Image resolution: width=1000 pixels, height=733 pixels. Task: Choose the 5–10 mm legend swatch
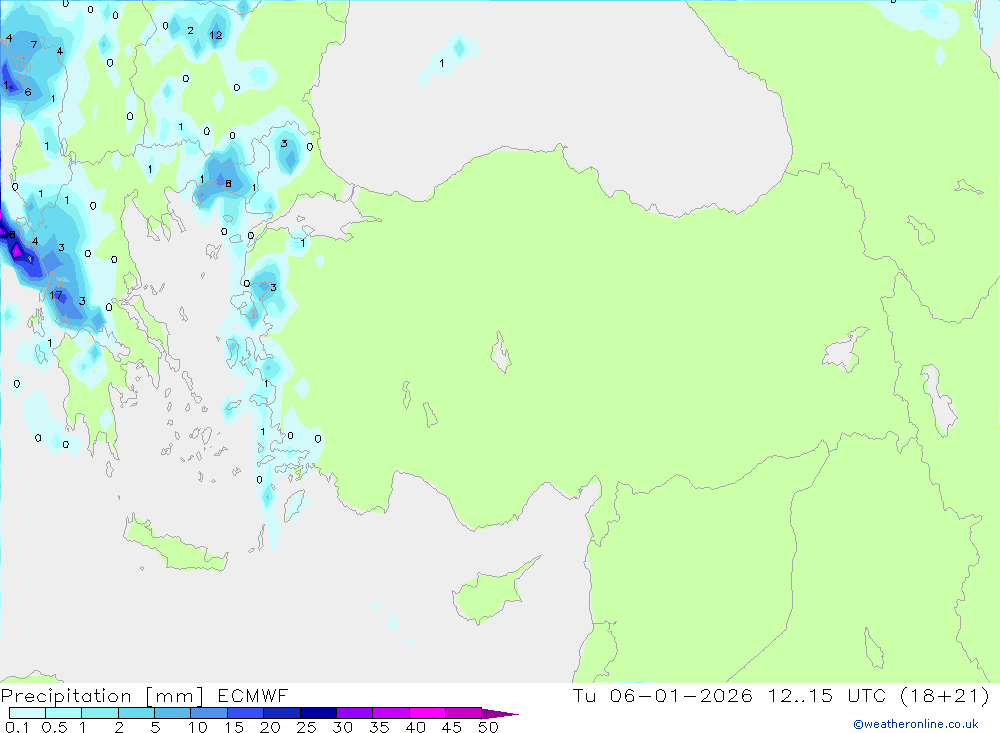172,713
